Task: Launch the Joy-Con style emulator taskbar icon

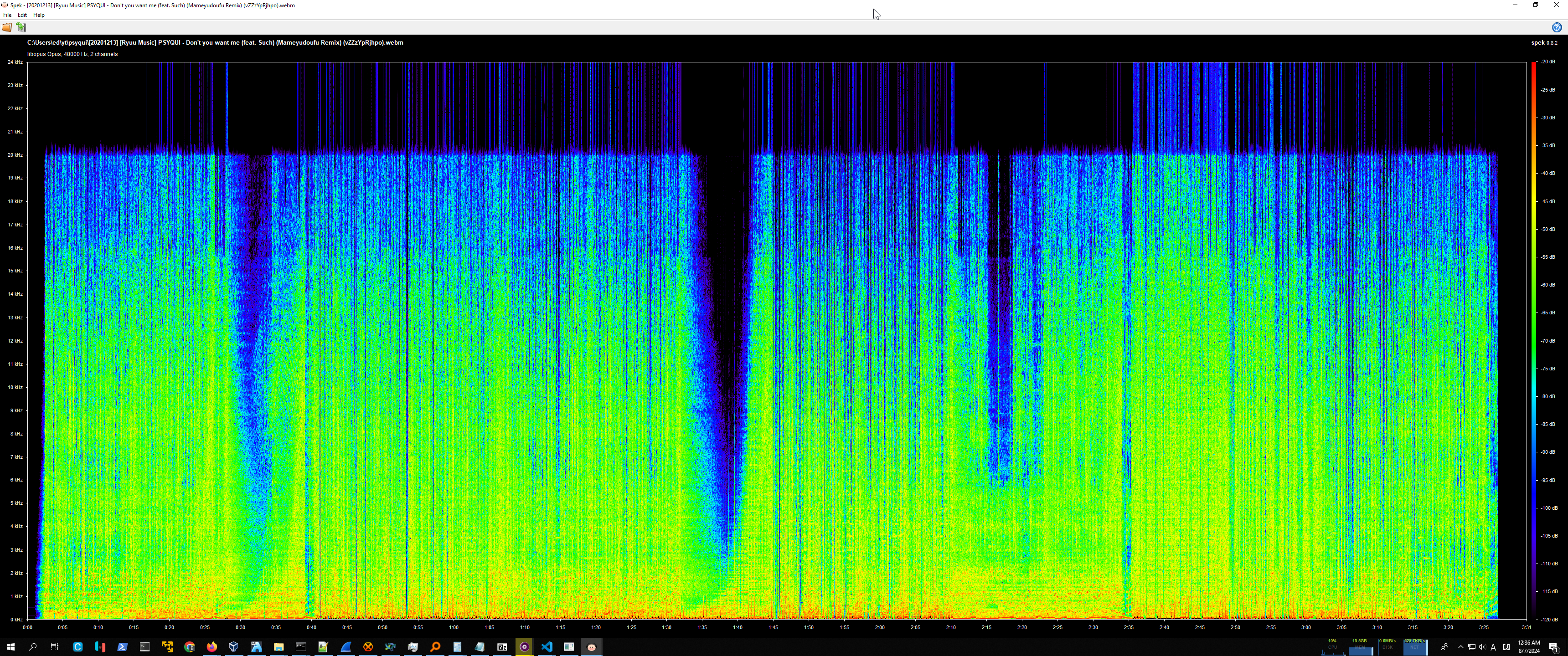Action: tap(100, 647)
